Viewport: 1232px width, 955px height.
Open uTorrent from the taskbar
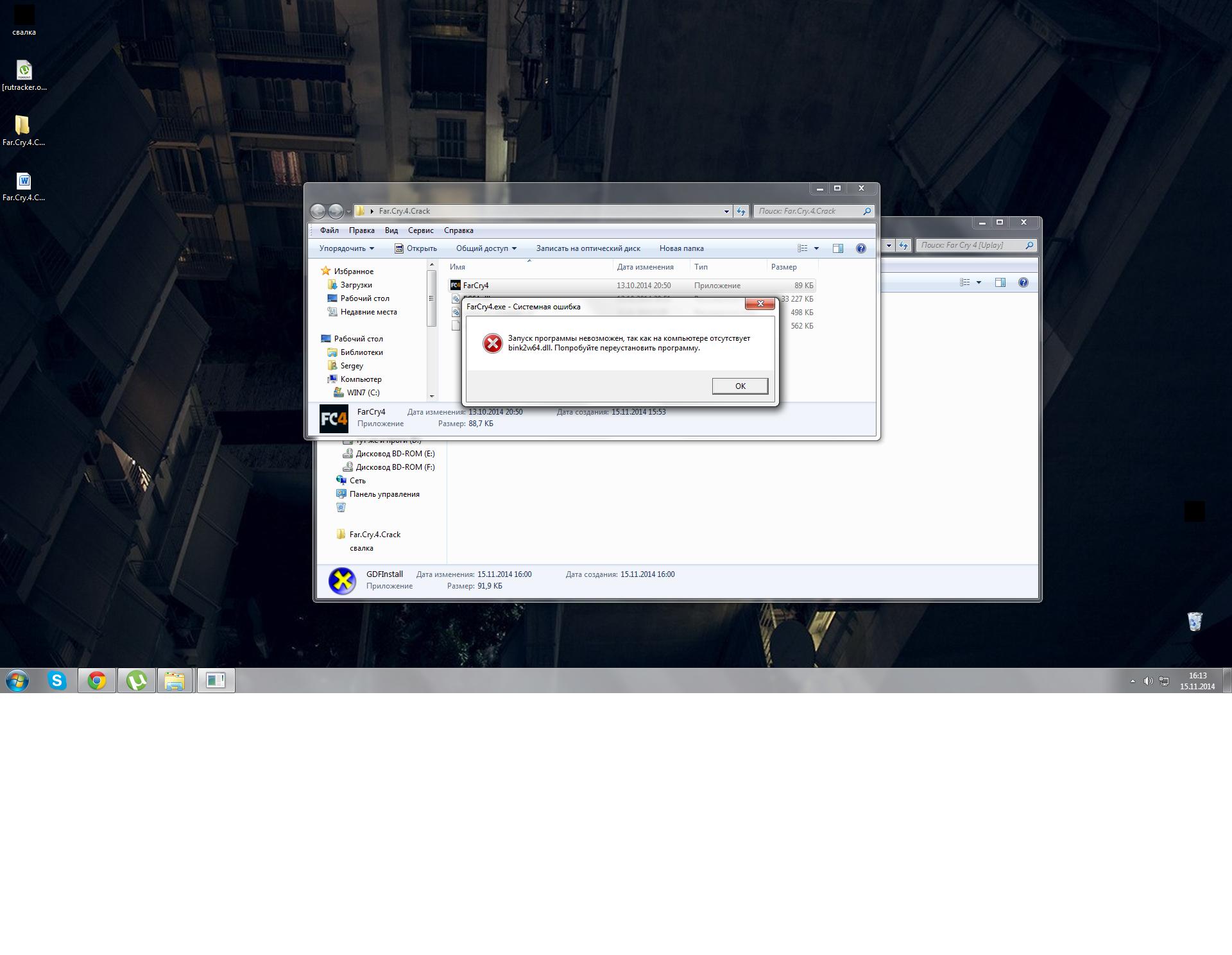pos(136,680)
